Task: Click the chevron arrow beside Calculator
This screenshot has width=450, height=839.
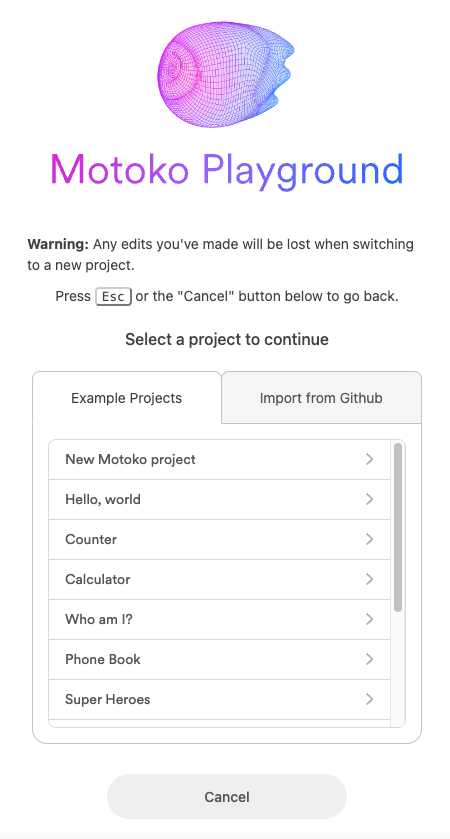Action: point(369,579)
